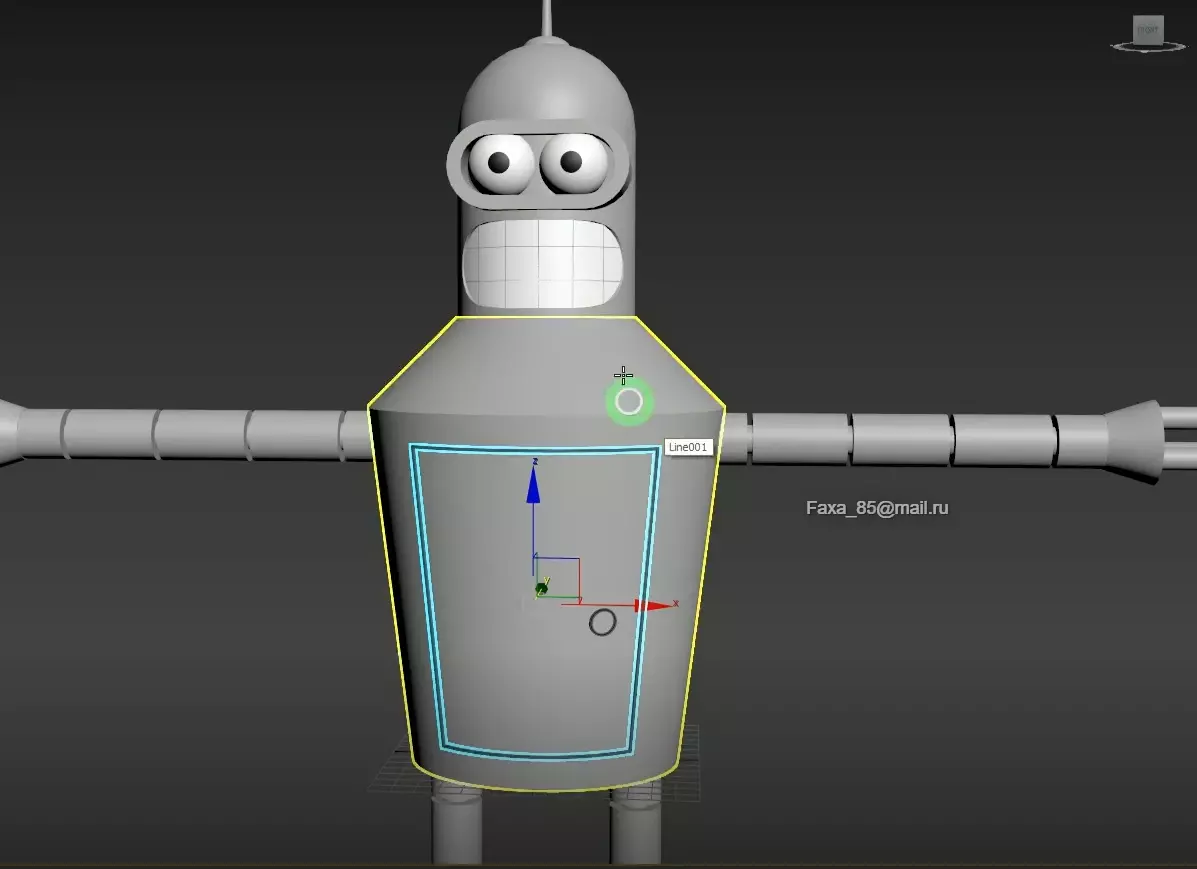Select the antenna on top of the head
The height and width of the screenshot is (869, 1197).
pyautogui.click(x=547, y=19)
